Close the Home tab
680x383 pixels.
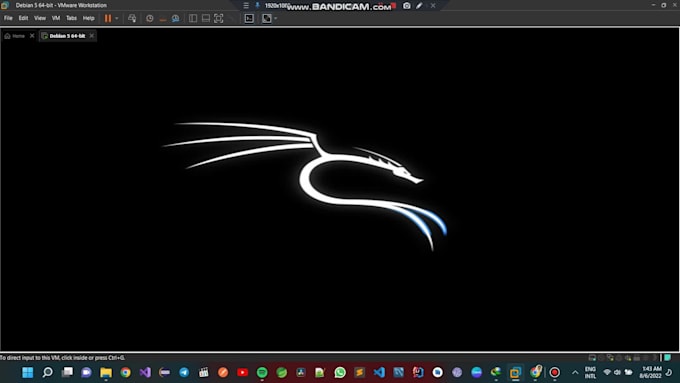tap(32, 36)
